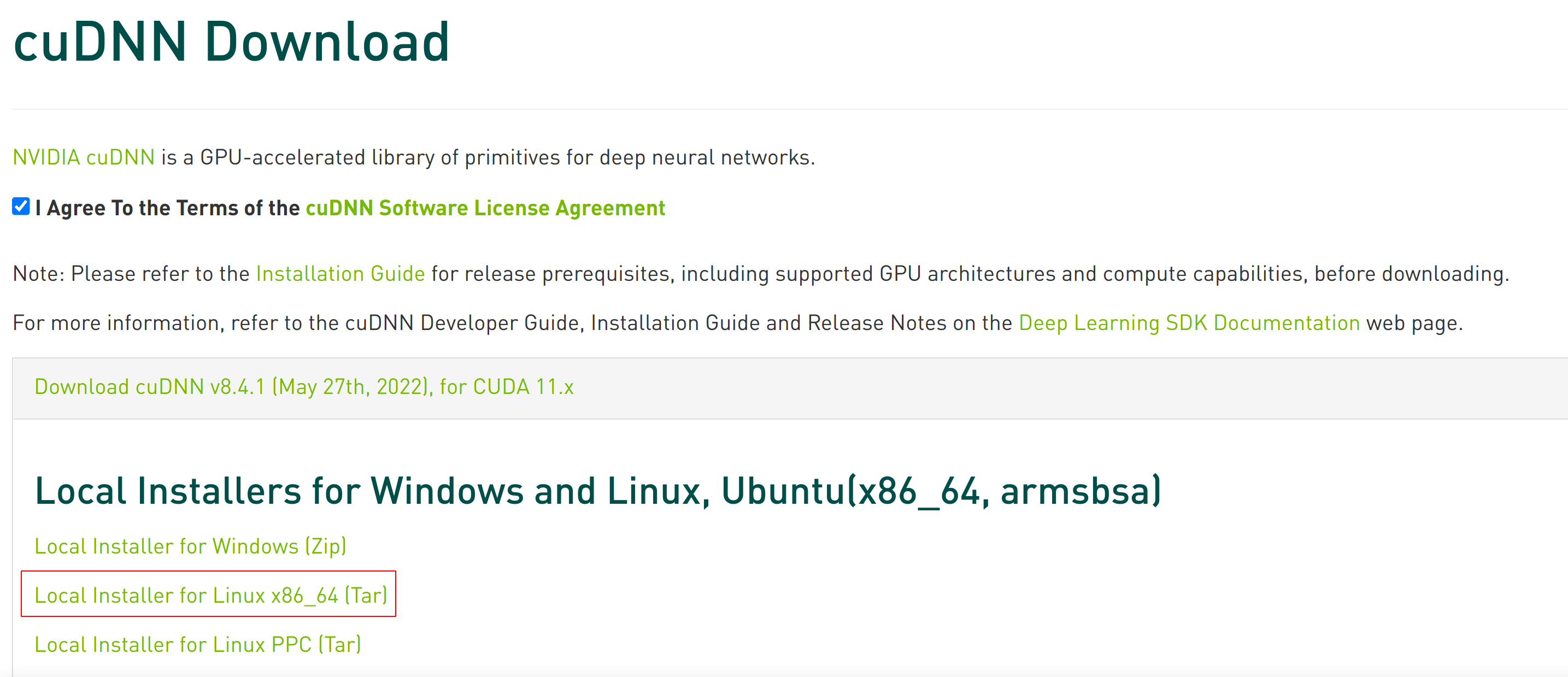Download Local Installer for Linux PPC (Tar)
The width and height of the screenshot is (1568, 677).
pyautogui.click(x=198, y=645)
